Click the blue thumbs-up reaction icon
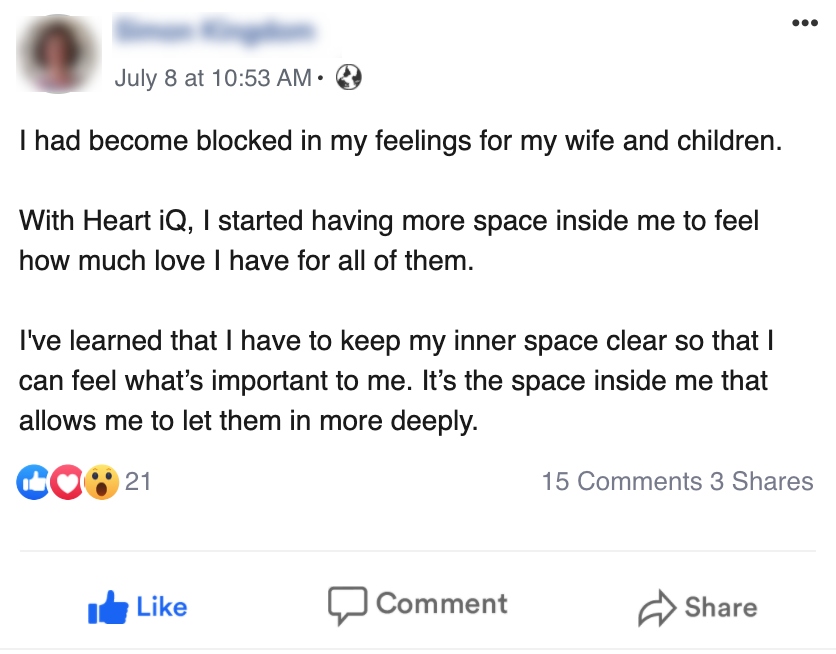The width and height of the screenshot is (836, 654). point(34,482)
